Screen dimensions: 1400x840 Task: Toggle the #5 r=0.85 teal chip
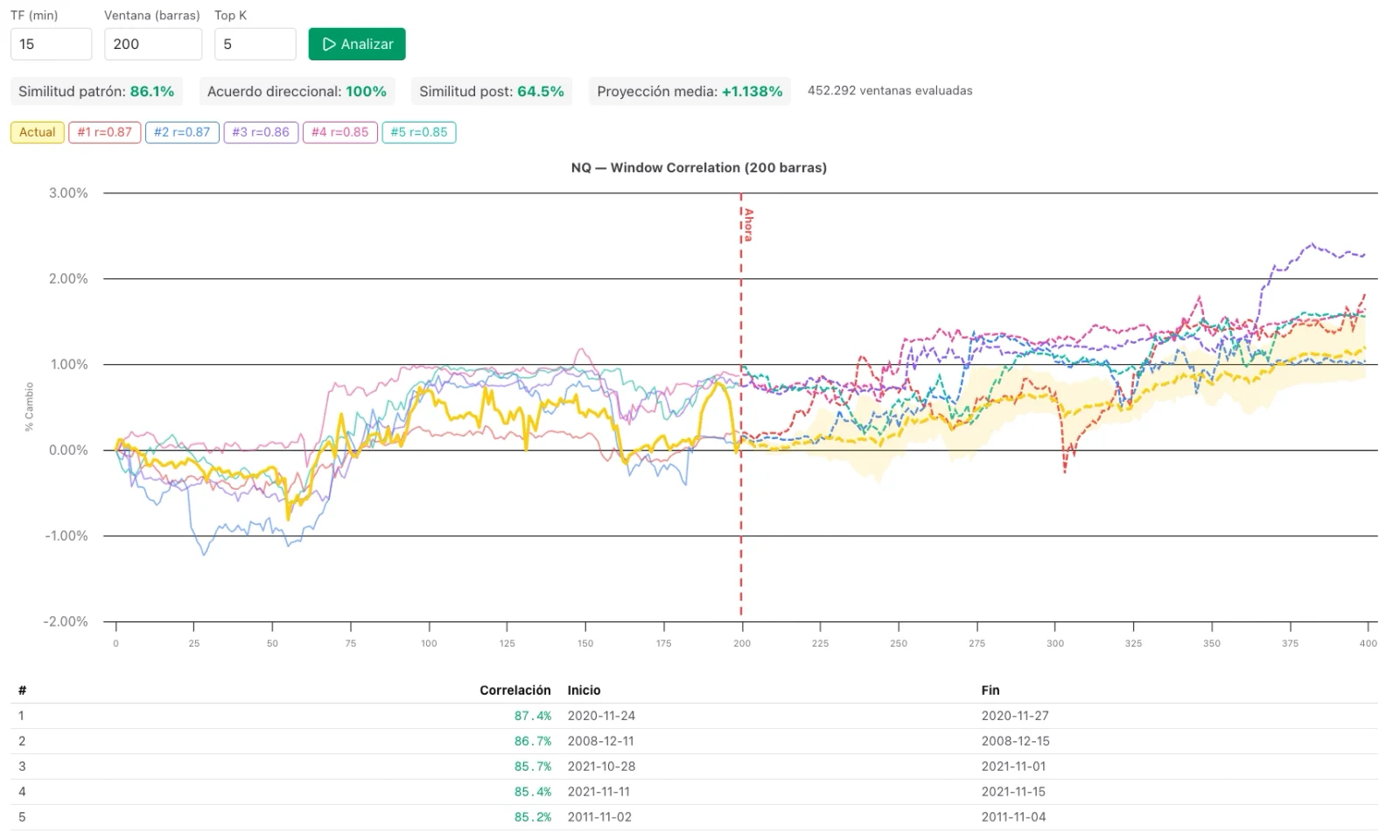tap(419, 132)
